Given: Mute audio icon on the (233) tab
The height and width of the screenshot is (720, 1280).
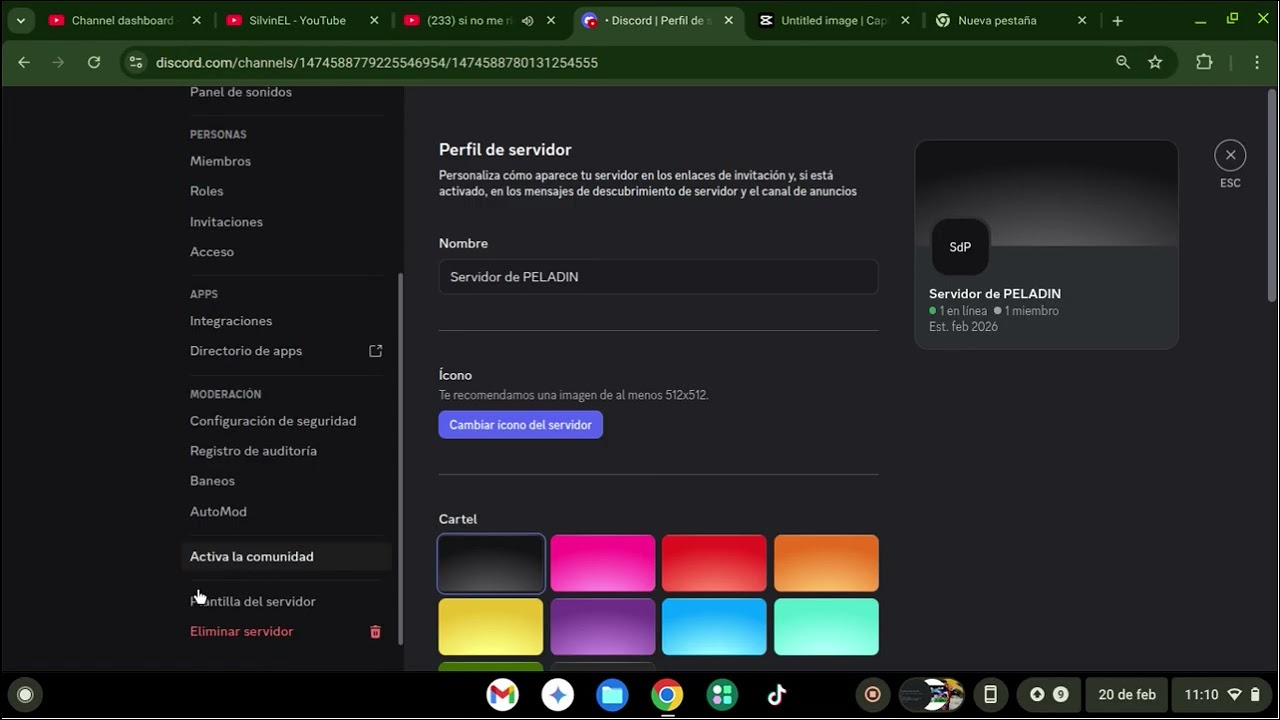Looking at the screenshot, I should tap(528, 20).
